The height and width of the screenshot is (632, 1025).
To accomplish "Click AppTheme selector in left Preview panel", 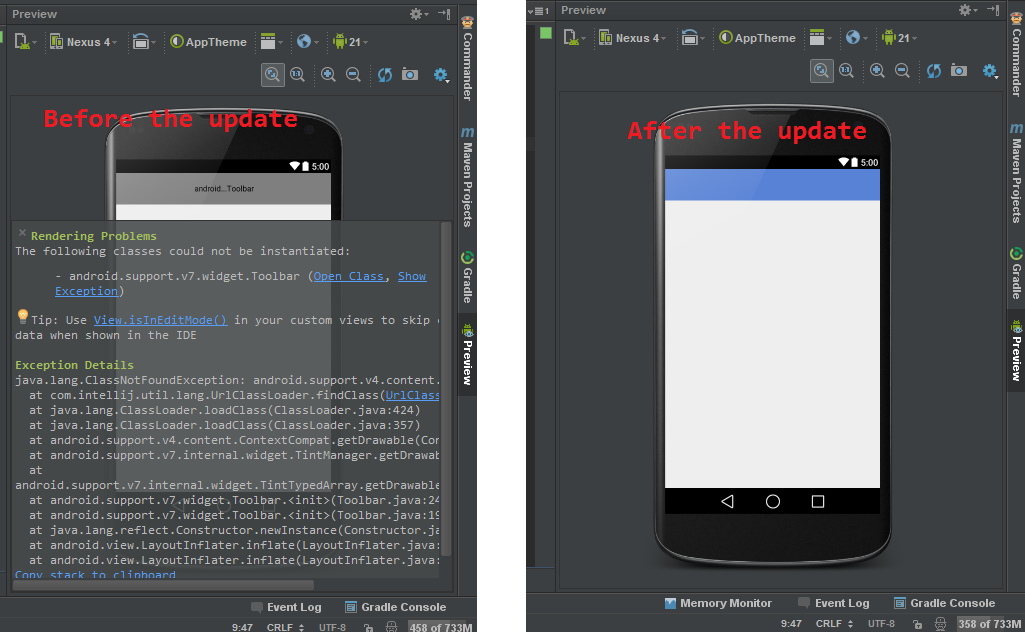I will pyautogui.click(x=209, y=42).
